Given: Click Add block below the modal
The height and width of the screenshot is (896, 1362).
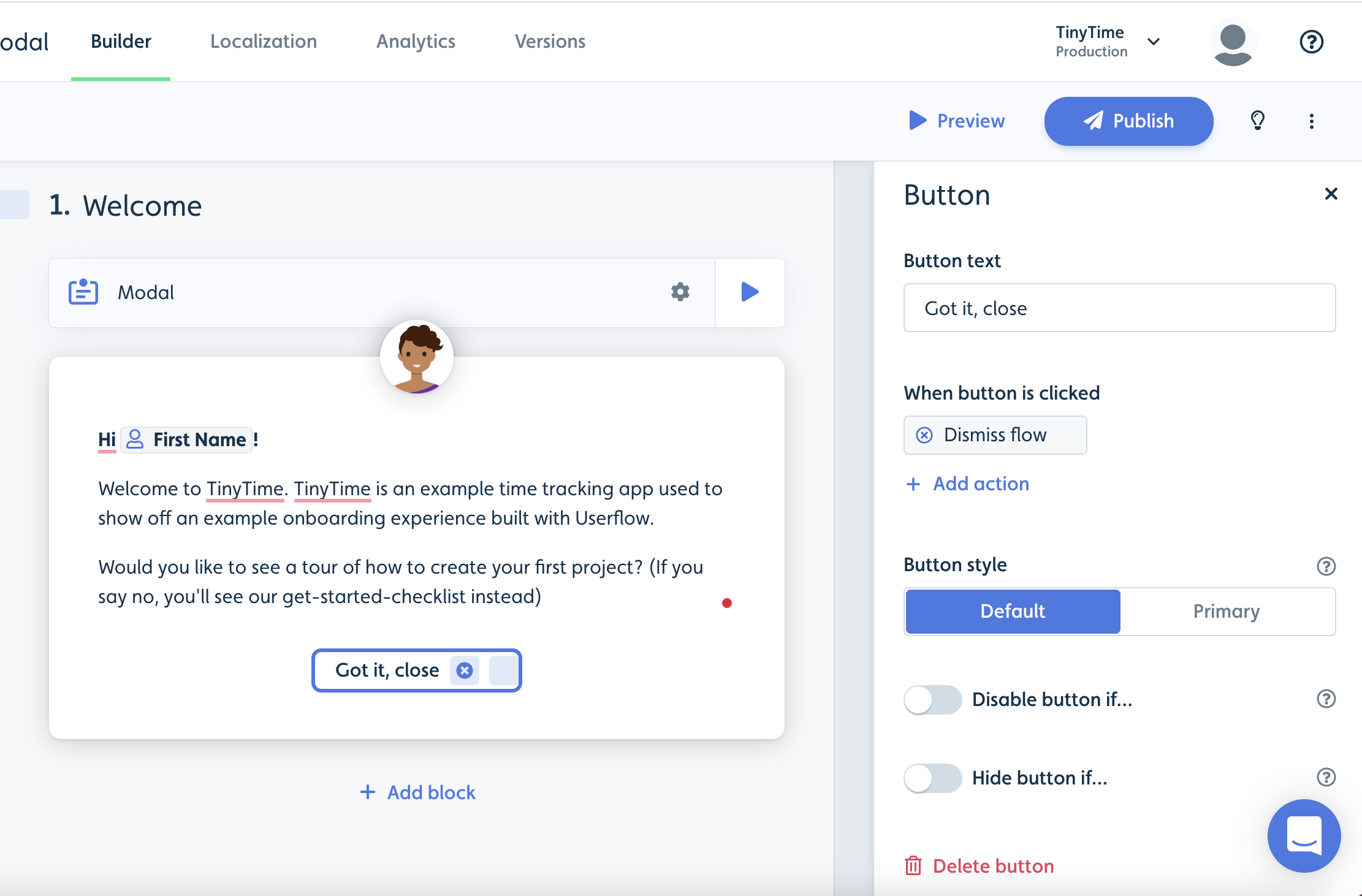Looking at the screenshot, I should click(x=417, y=792).
